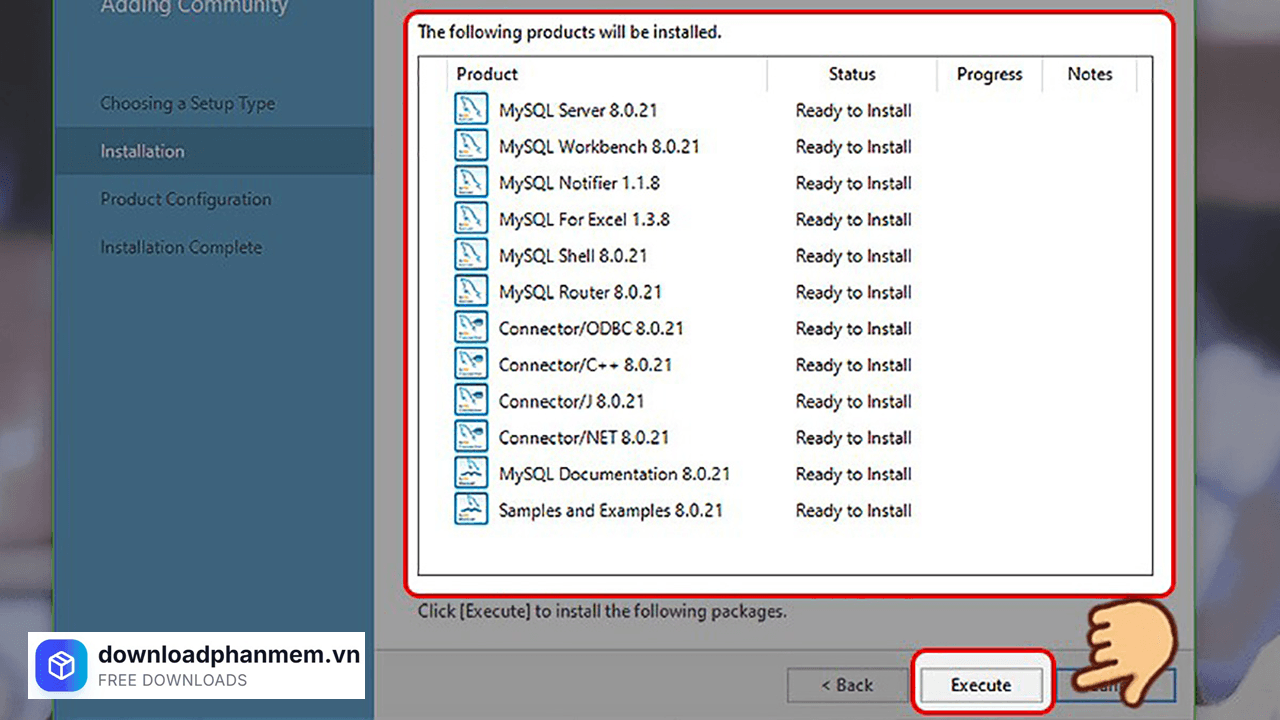The image size is (1280, 720).
Task: Click the Status column header
Action: click(852, 74)
